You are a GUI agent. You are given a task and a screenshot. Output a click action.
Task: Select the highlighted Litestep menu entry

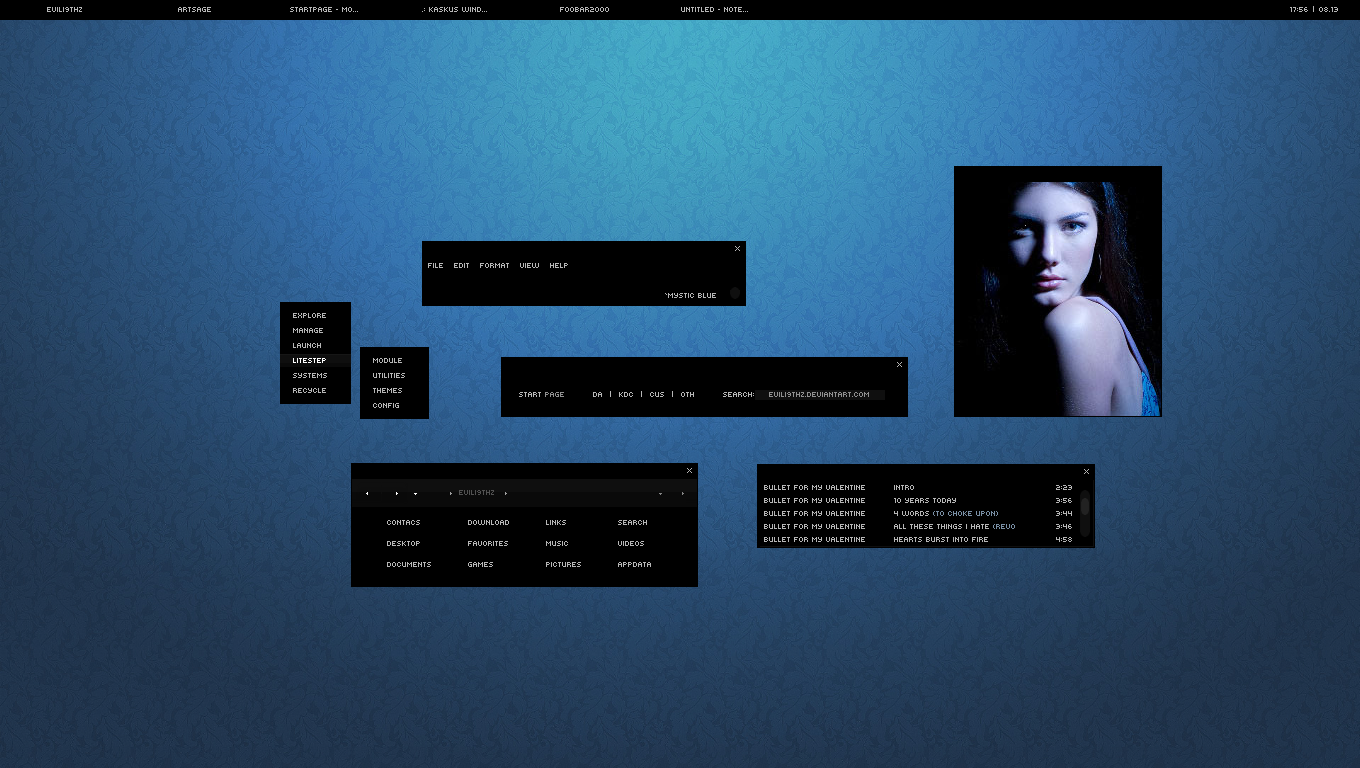(x=315, y=360)
